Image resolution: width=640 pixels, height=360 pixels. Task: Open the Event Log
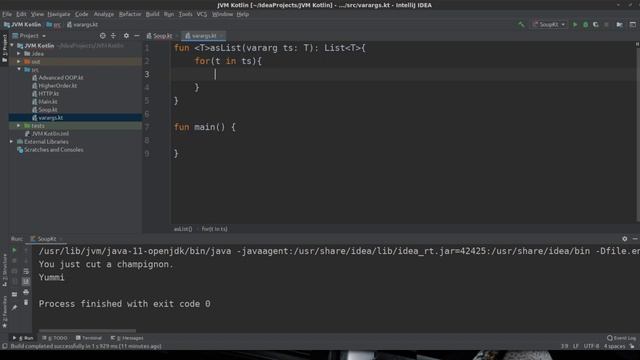[621, 338]
